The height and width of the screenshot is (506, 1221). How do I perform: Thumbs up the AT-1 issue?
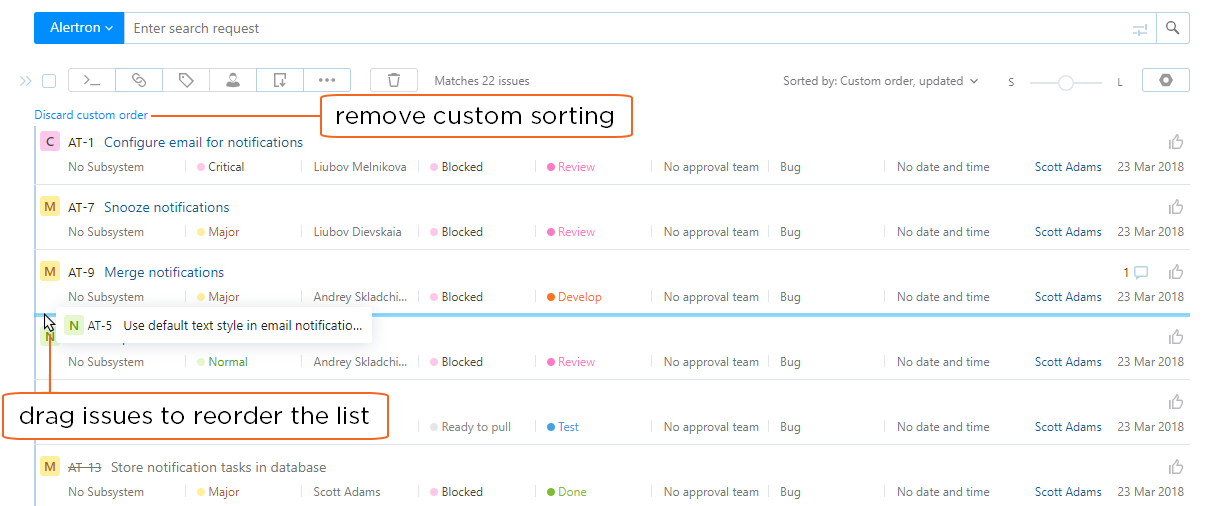(1176, 142)
